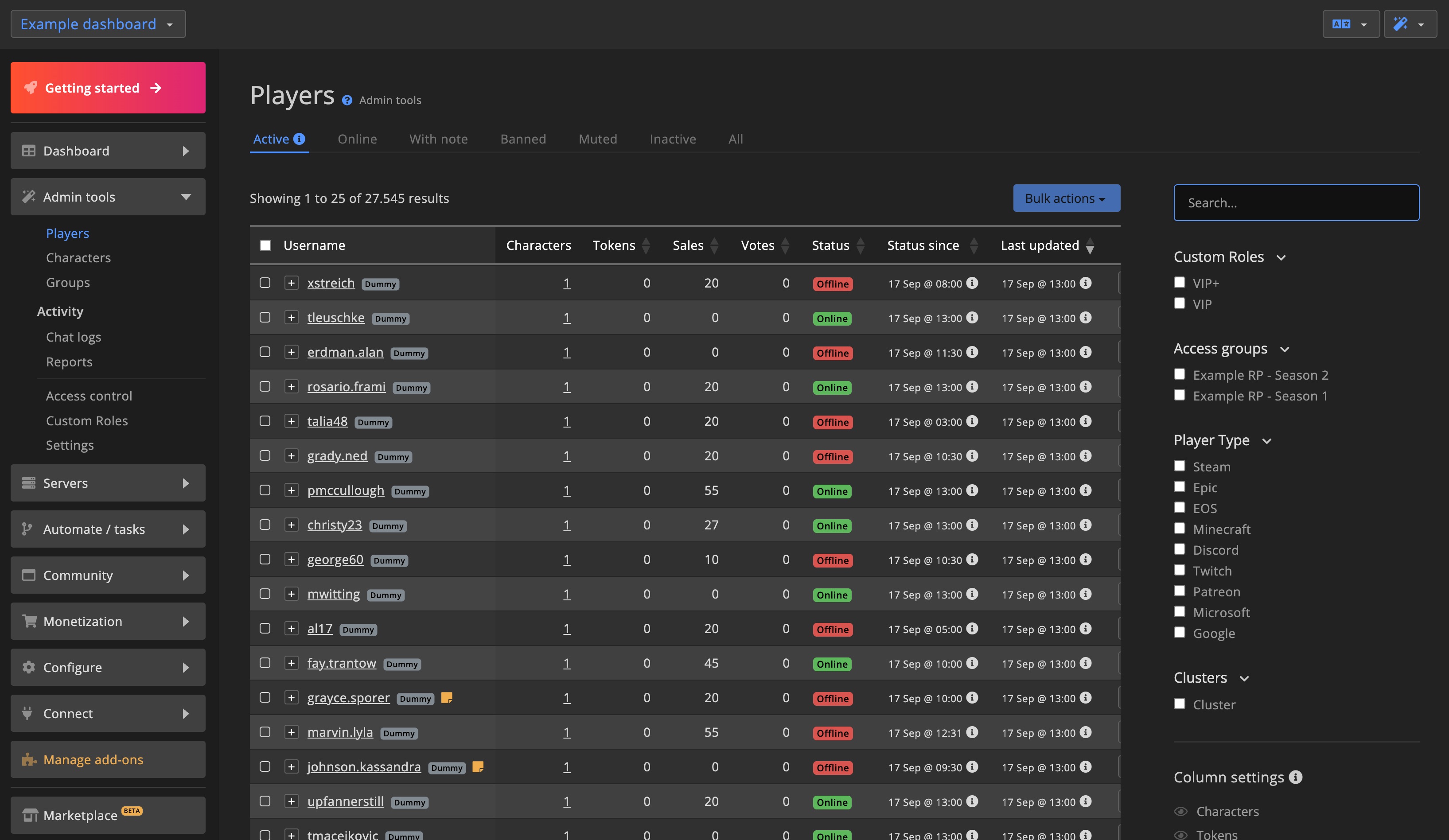Toggle Characters column visibility eye icon

coord(1180,811)
